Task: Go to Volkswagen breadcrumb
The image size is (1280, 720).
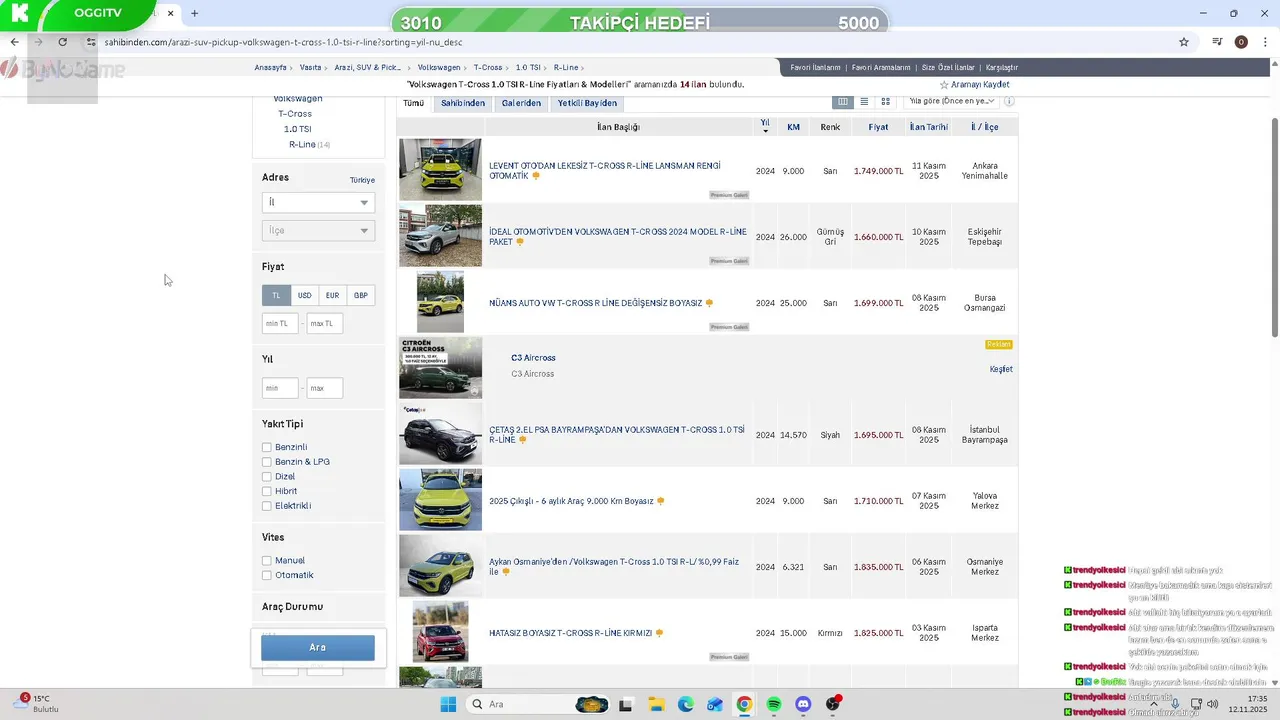Action: point(439,67)
